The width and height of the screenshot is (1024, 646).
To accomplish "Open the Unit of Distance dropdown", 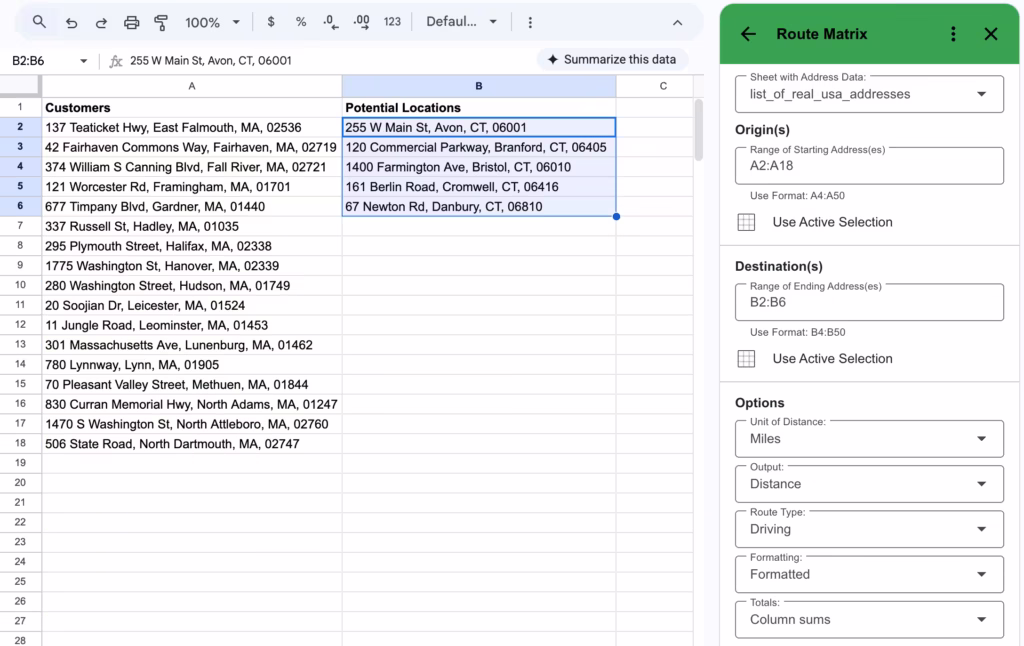I will [x=868, y=438].
